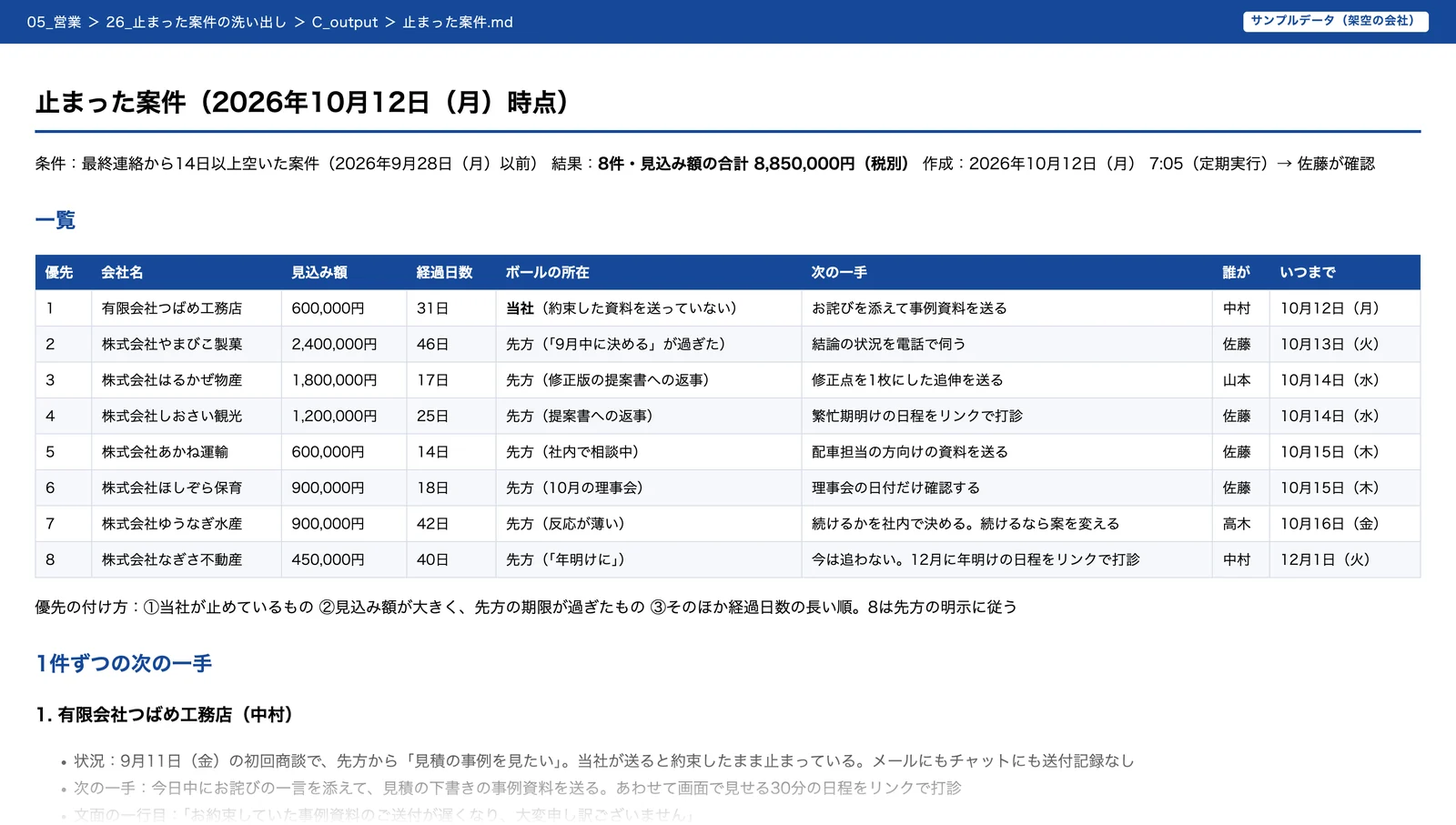Select the 高木 assignee cell

click(1240, 524)
